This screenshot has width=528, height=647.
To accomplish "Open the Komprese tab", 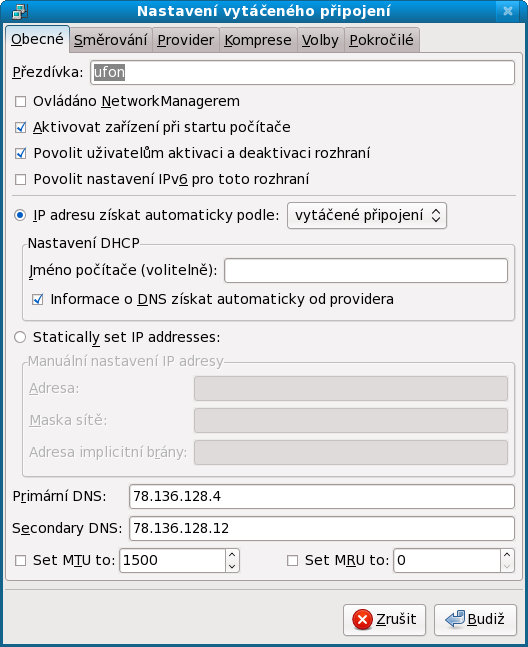I will [x=258, y=40].
